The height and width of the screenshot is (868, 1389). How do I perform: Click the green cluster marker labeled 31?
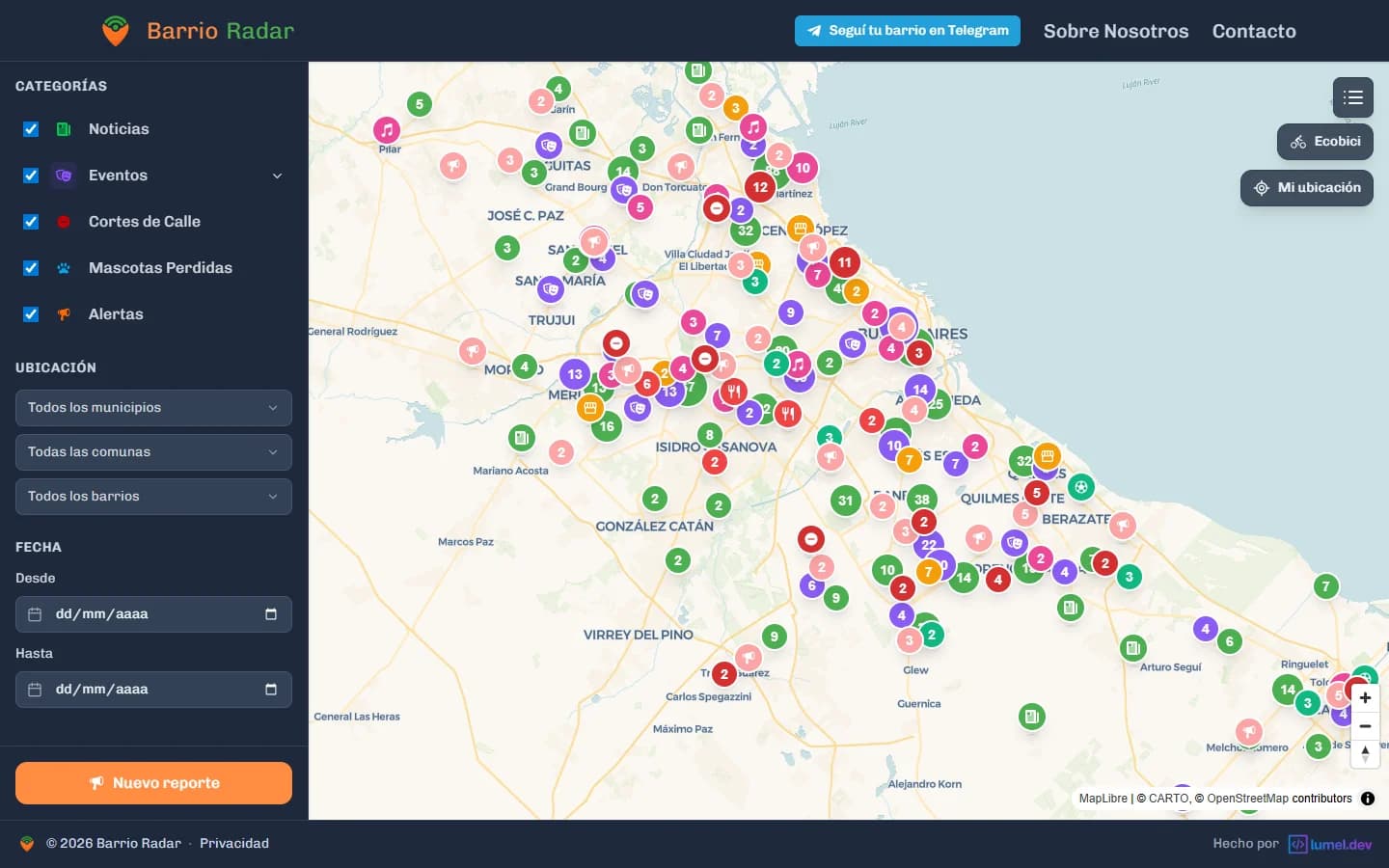[x=846, y=500]
